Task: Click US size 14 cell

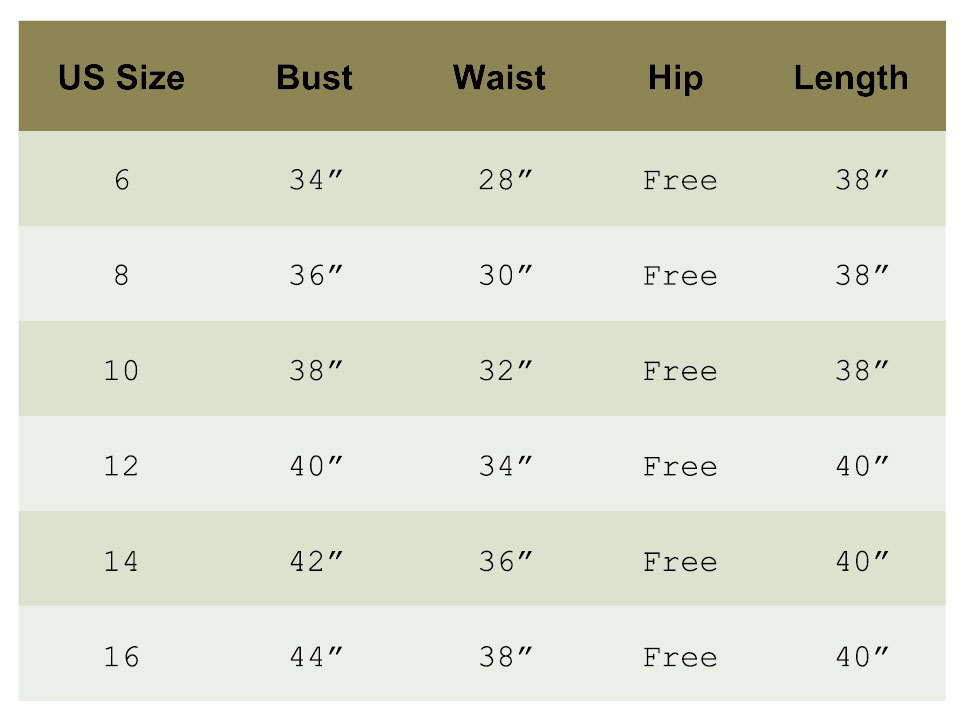Action: point(121,562)
